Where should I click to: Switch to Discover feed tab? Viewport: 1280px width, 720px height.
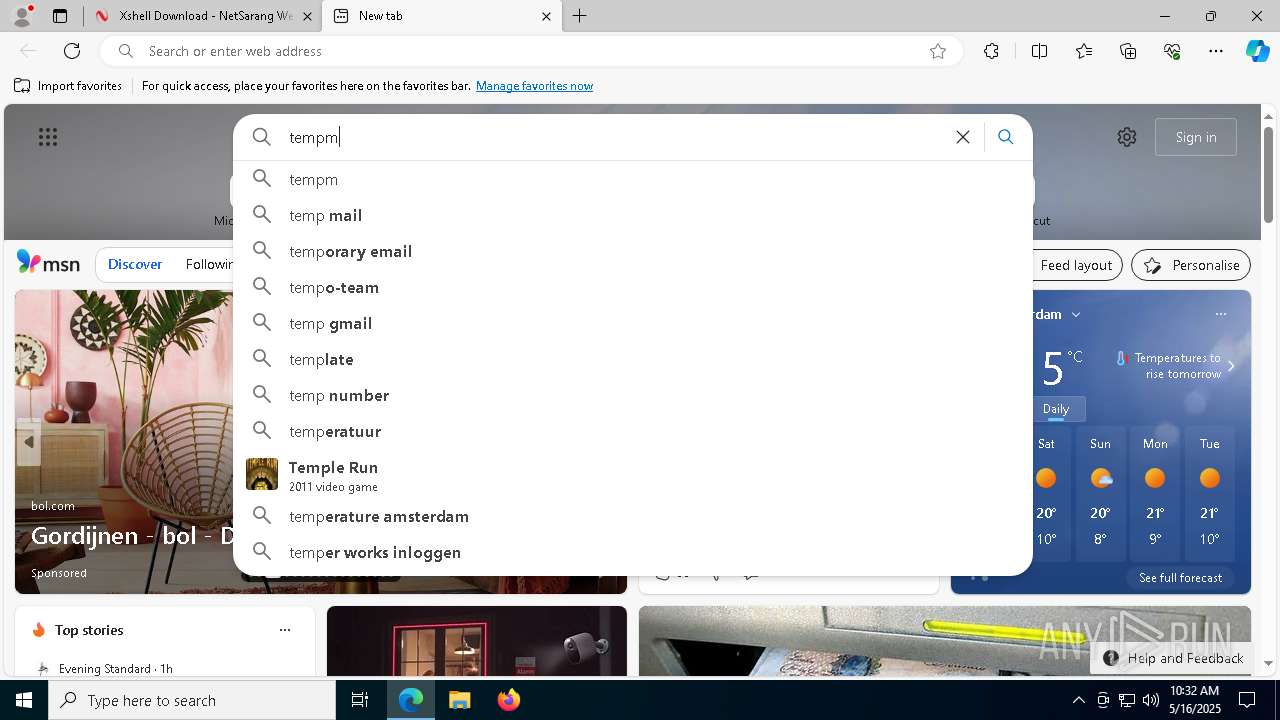tap(135, 264)
